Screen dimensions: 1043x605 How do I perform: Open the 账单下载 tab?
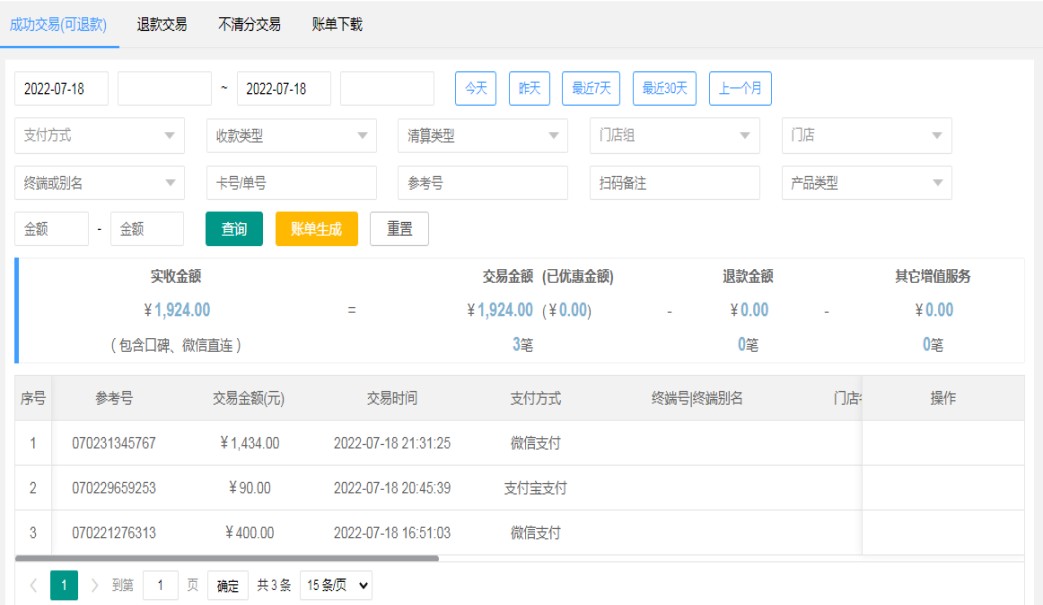click(x=337, y=24)
